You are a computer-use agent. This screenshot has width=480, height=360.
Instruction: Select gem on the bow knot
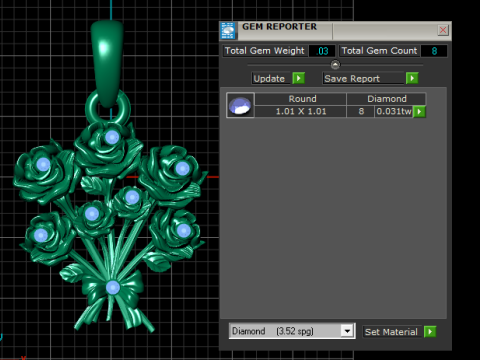click(x=113, y=287)
